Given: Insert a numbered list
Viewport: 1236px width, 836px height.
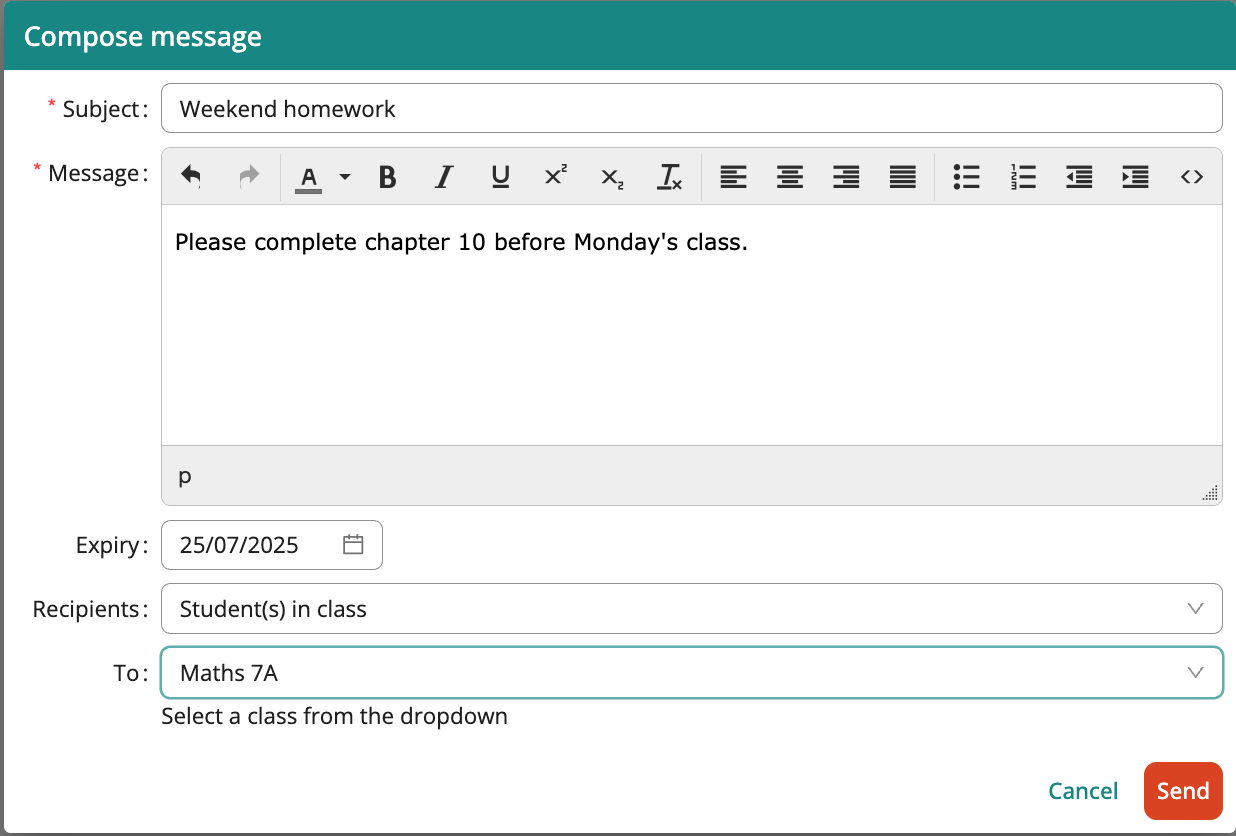Looking at the screenshot, I should tap(1023, 176).
